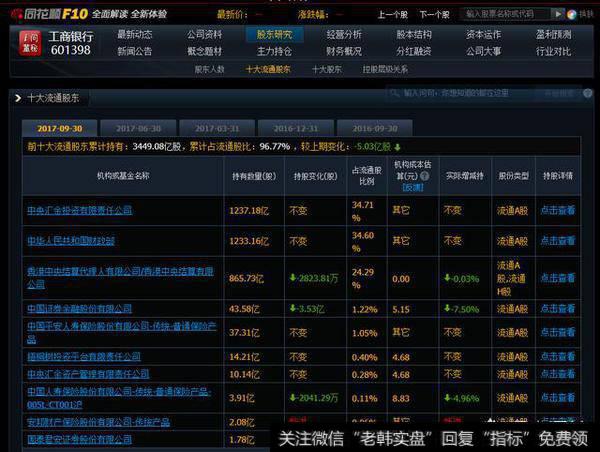Open 主力持仓 menu
The height and width of the screenshot is (452, 600).
[x=274, y=51]
